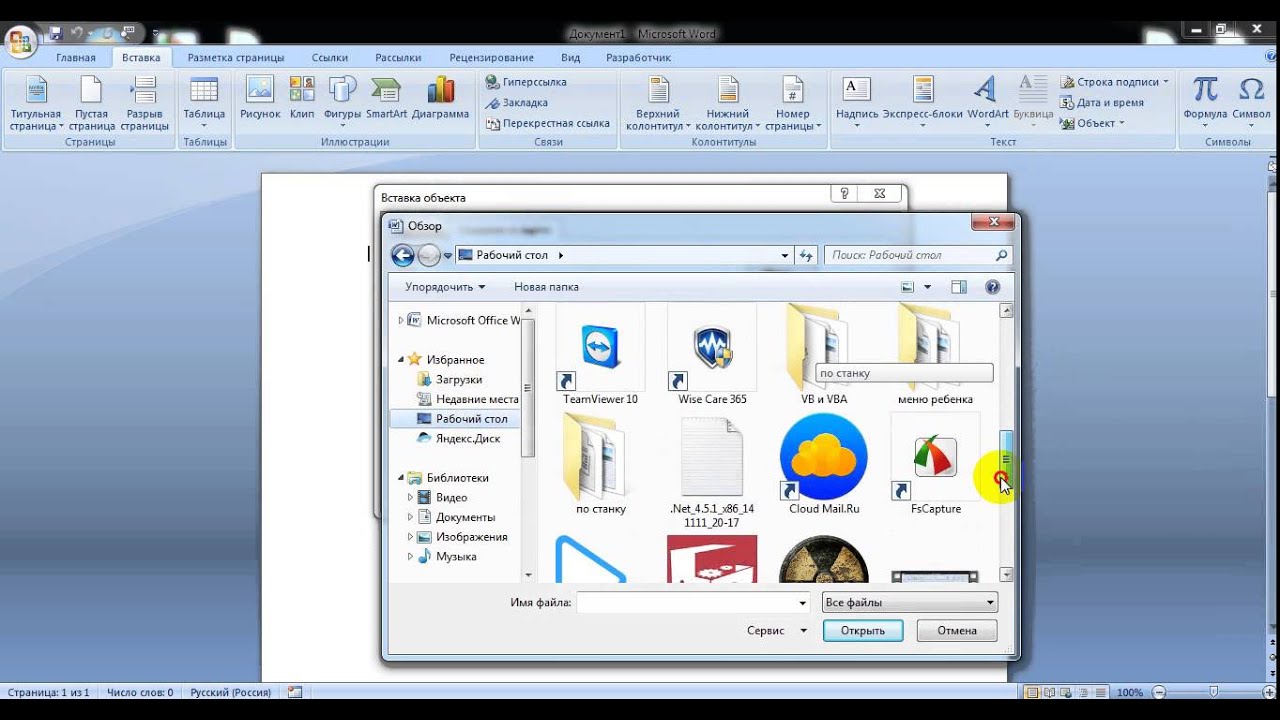This screenshot has height=720, width=1280.
Task: Click the Office round button
Action: click(x=20, y=41)
